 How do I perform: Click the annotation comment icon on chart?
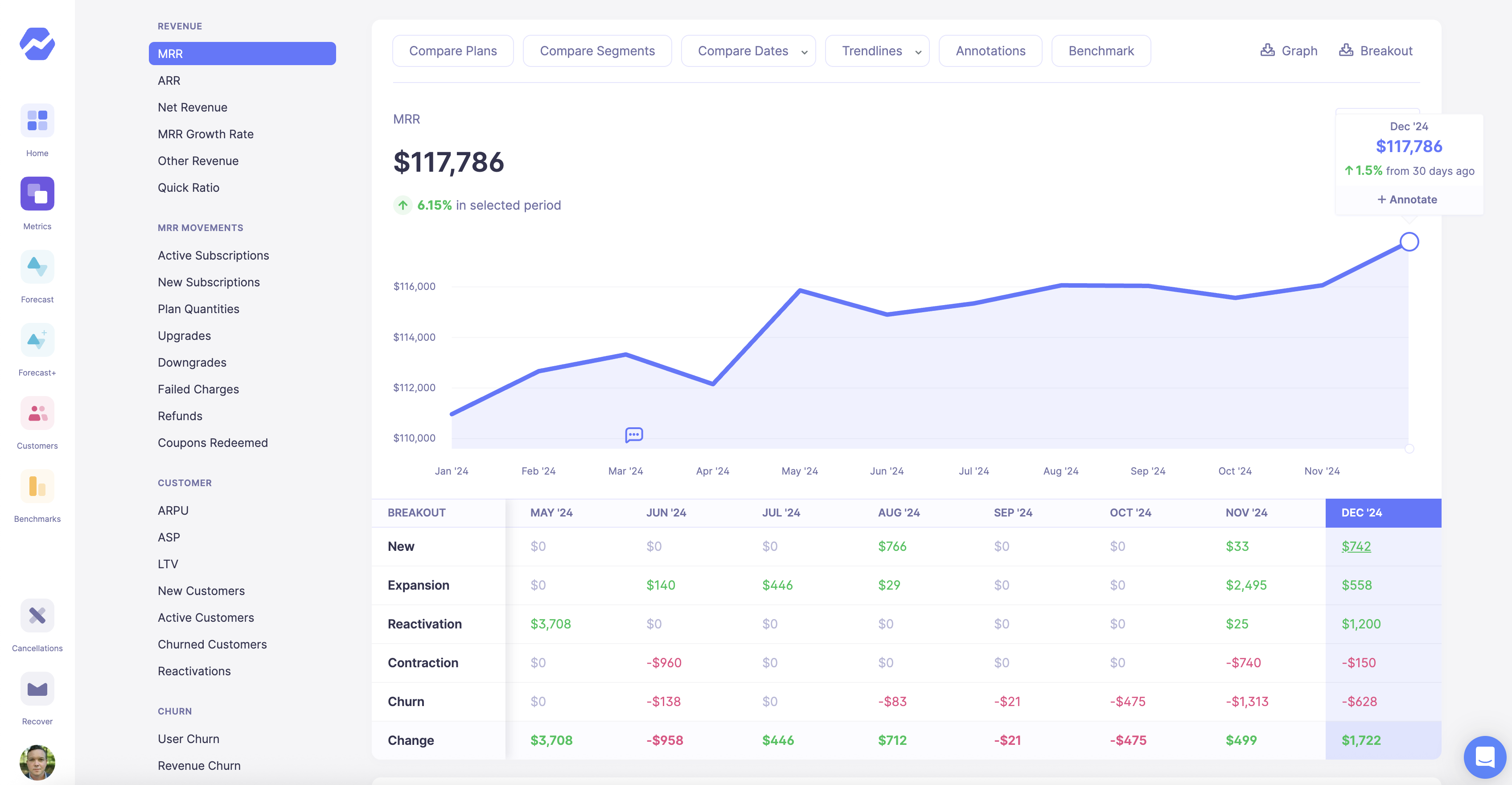(x=634, y=435)
